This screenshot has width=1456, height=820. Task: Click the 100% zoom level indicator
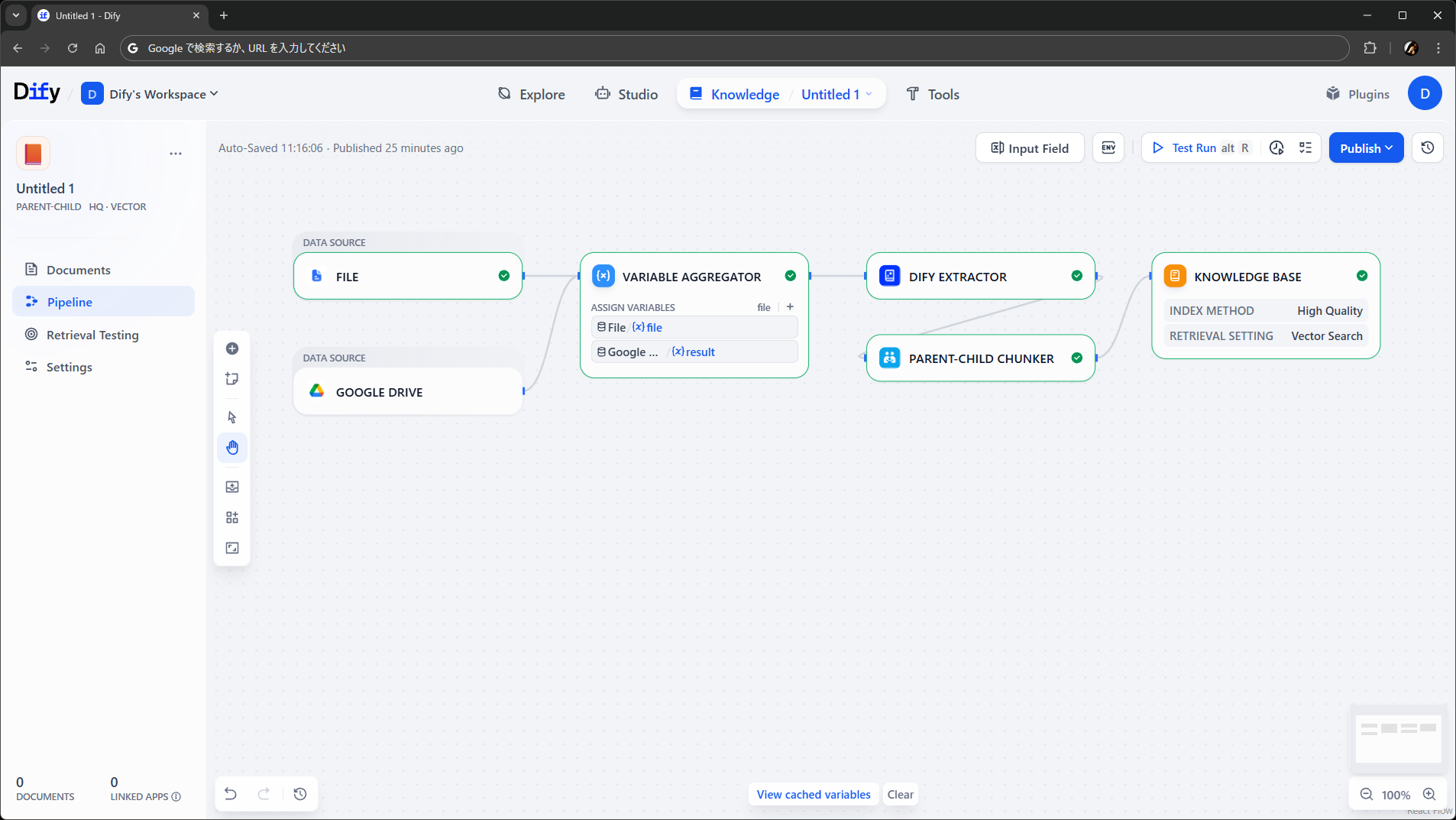[x=1396, y=795]
